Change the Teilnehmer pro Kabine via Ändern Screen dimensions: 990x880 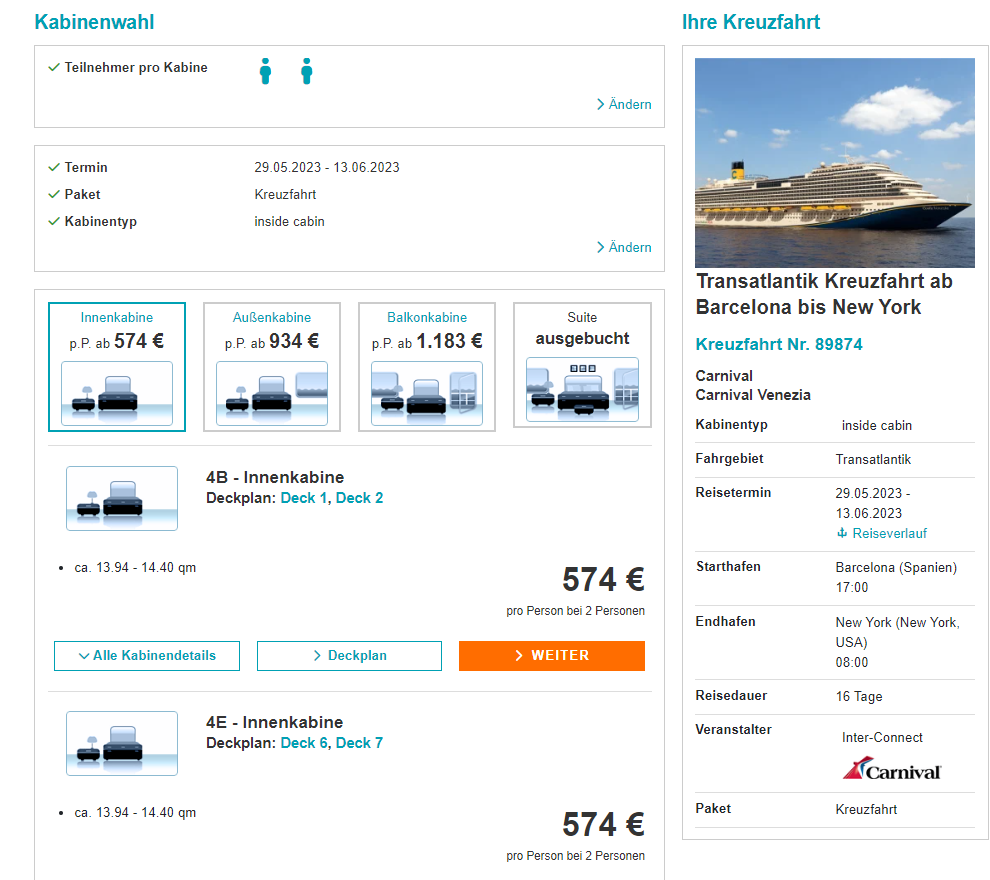(624, 104)
